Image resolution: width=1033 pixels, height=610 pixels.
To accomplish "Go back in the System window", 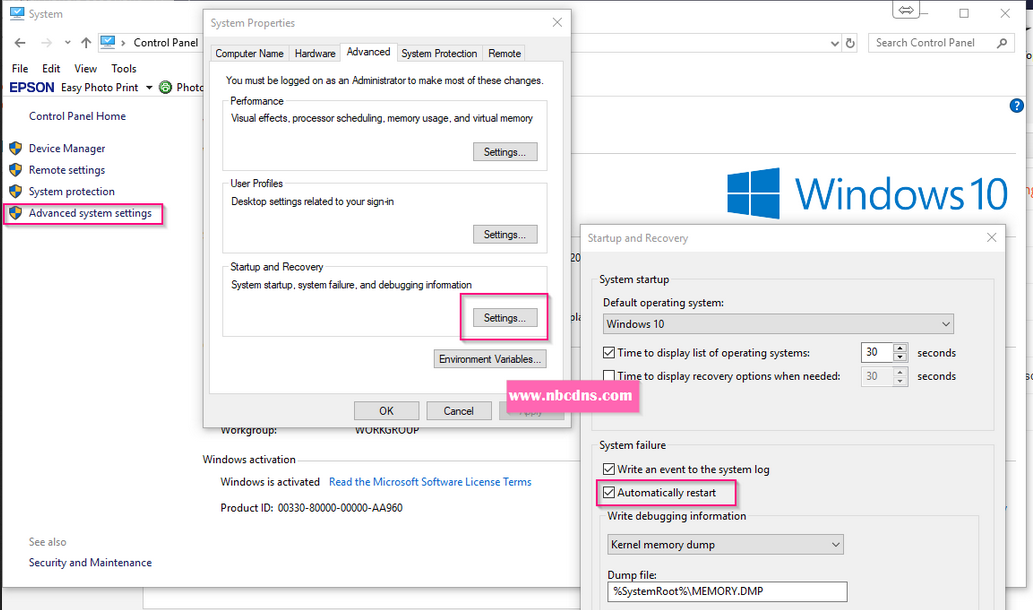I will click(20, 43).
